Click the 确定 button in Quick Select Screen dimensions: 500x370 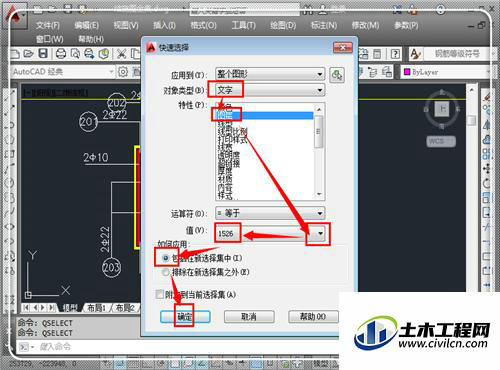point(185,316)
